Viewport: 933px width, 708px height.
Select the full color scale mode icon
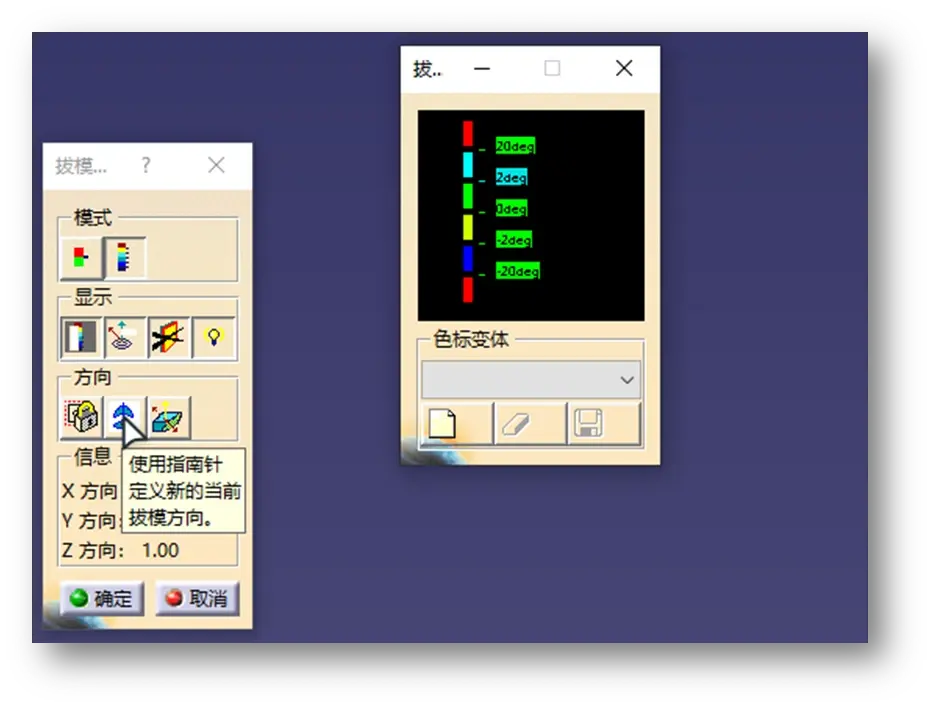125,259
